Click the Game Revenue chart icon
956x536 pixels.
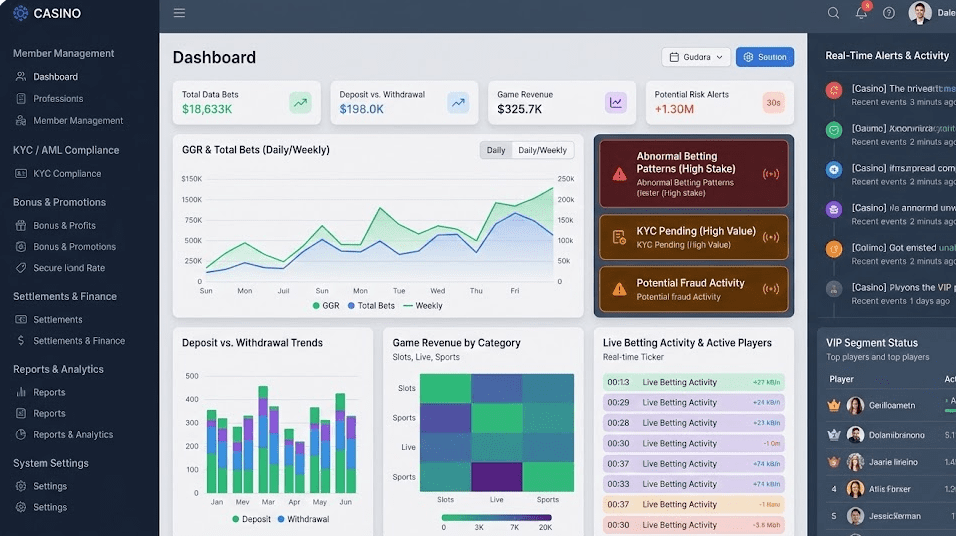pyautogui.click(x=616, y=102)
